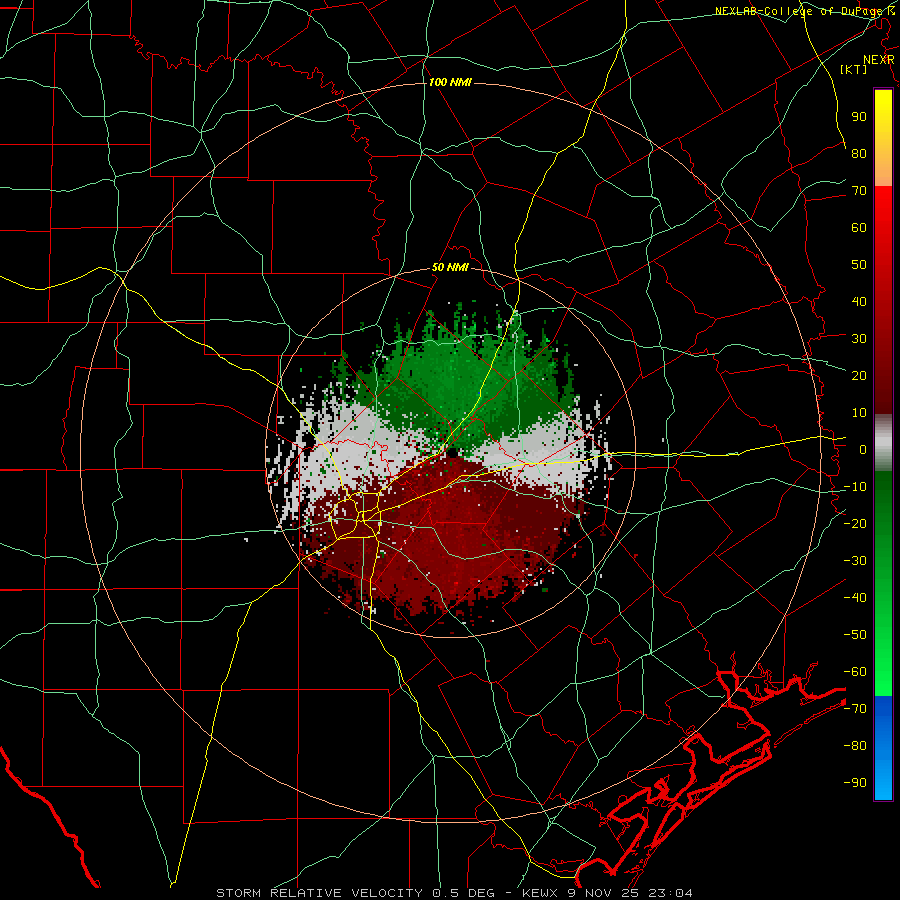Image resolution: width=900 pixels, height=900 pixels.
Task: Click the -40 value on the velocity scale
Action: pyautogui.click(x=855, y=598)
